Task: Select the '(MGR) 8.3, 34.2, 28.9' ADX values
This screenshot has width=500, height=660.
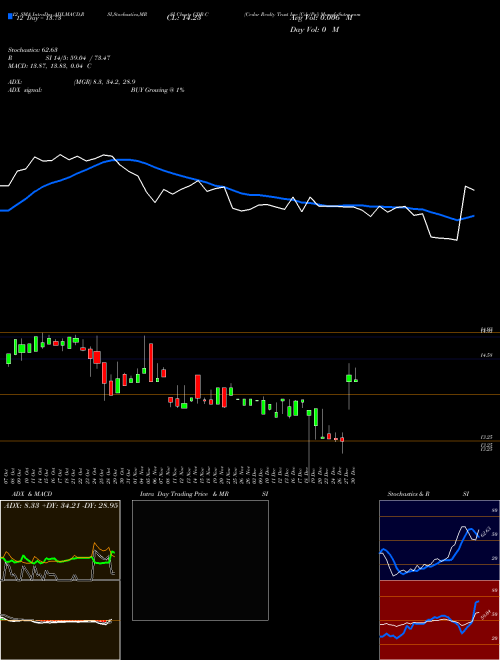Action: [x=104, y=82]
